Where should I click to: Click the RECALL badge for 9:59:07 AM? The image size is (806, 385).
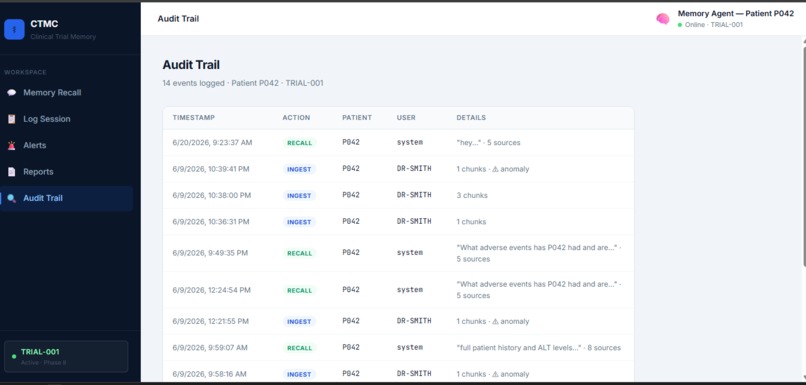pyautogui.click(x=299, y=348)
